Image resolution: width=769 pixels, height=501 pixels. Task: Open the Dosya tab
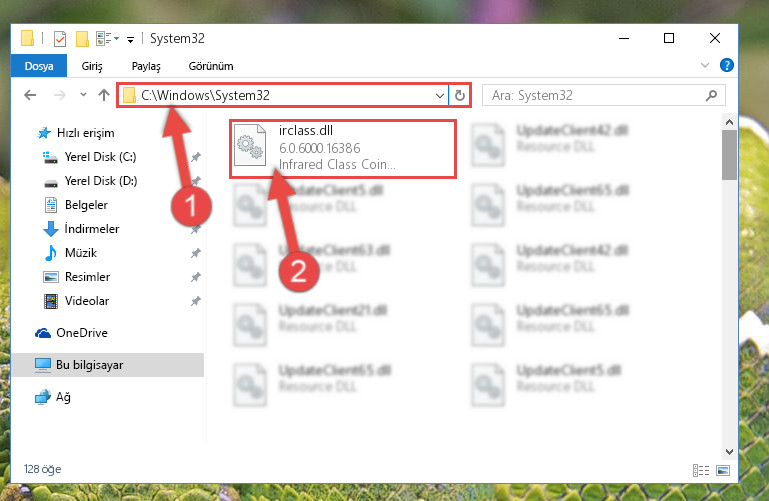pos(39,66)
